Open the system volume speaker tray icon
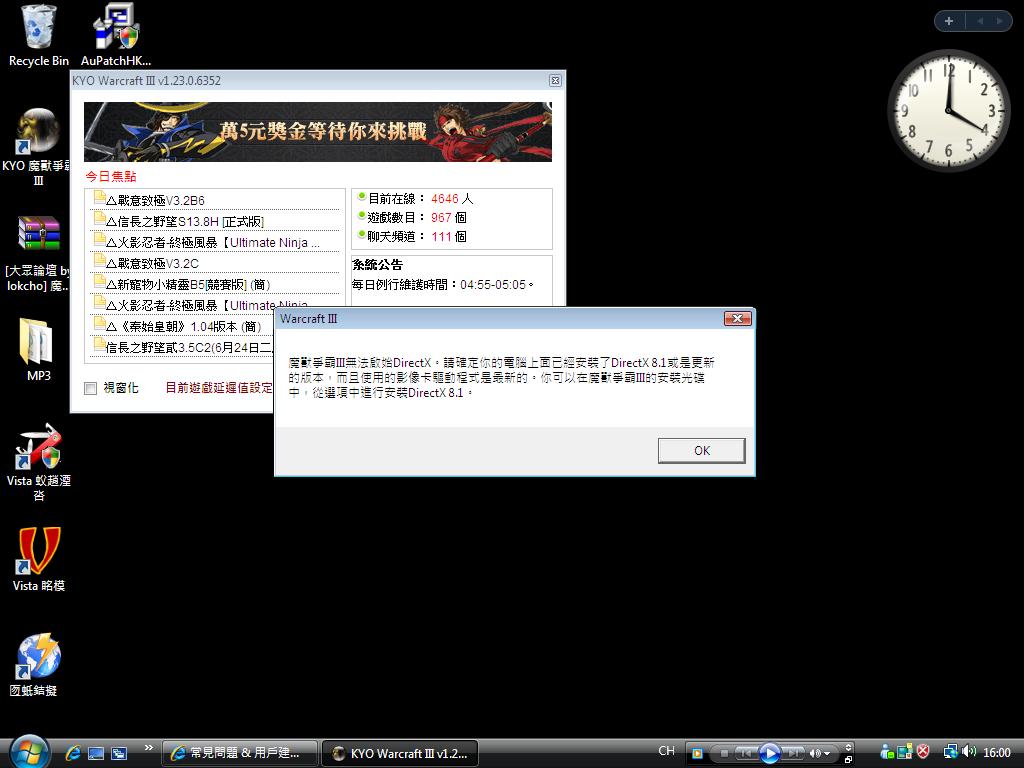Screen dimensions: 1024x768 (x=969, y=752)
